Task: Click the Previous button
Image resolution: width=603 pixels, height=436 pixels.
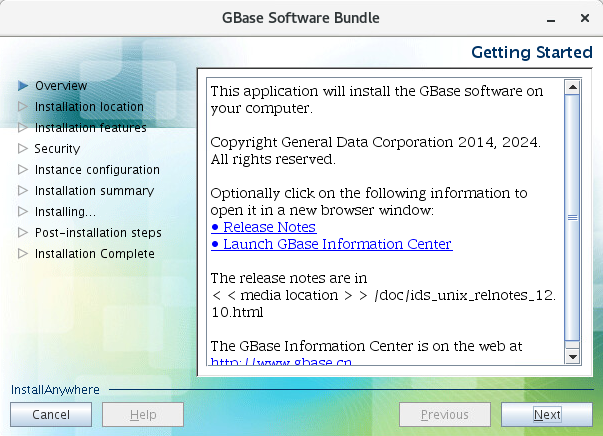Action: click(x=445, y=414)
